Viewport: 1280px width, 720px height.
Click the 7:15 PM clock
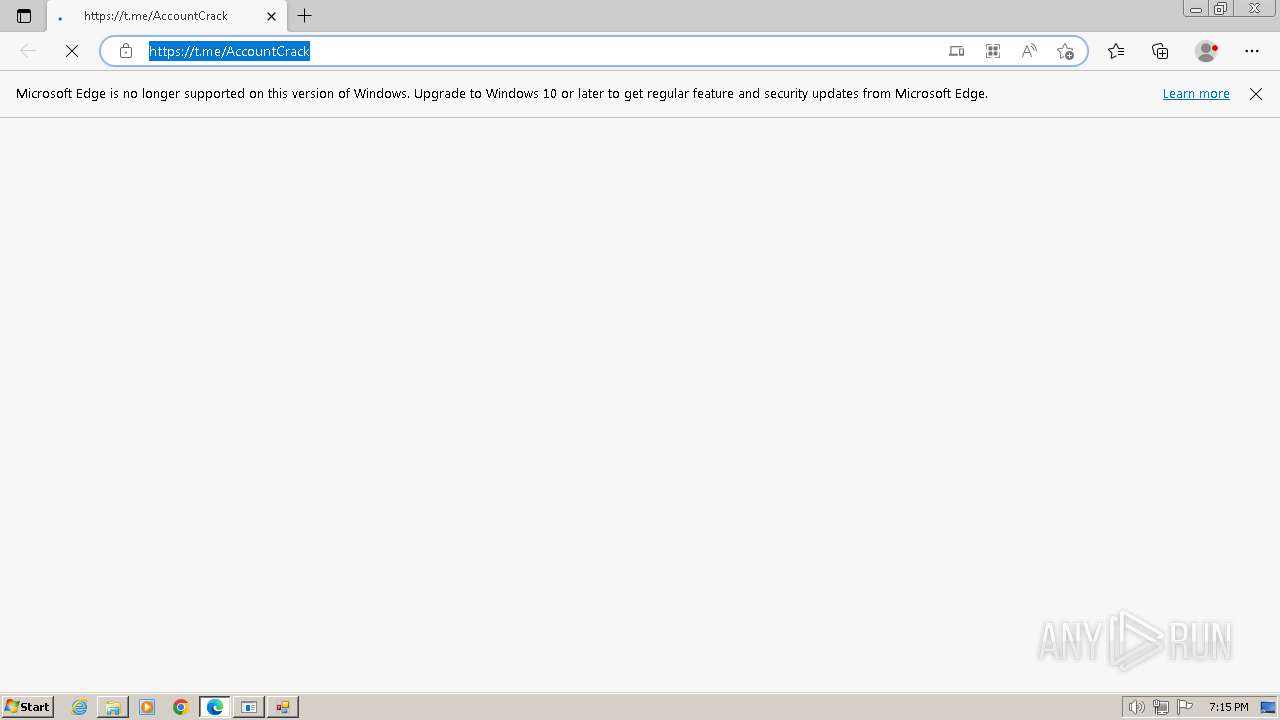(1228, 707)
